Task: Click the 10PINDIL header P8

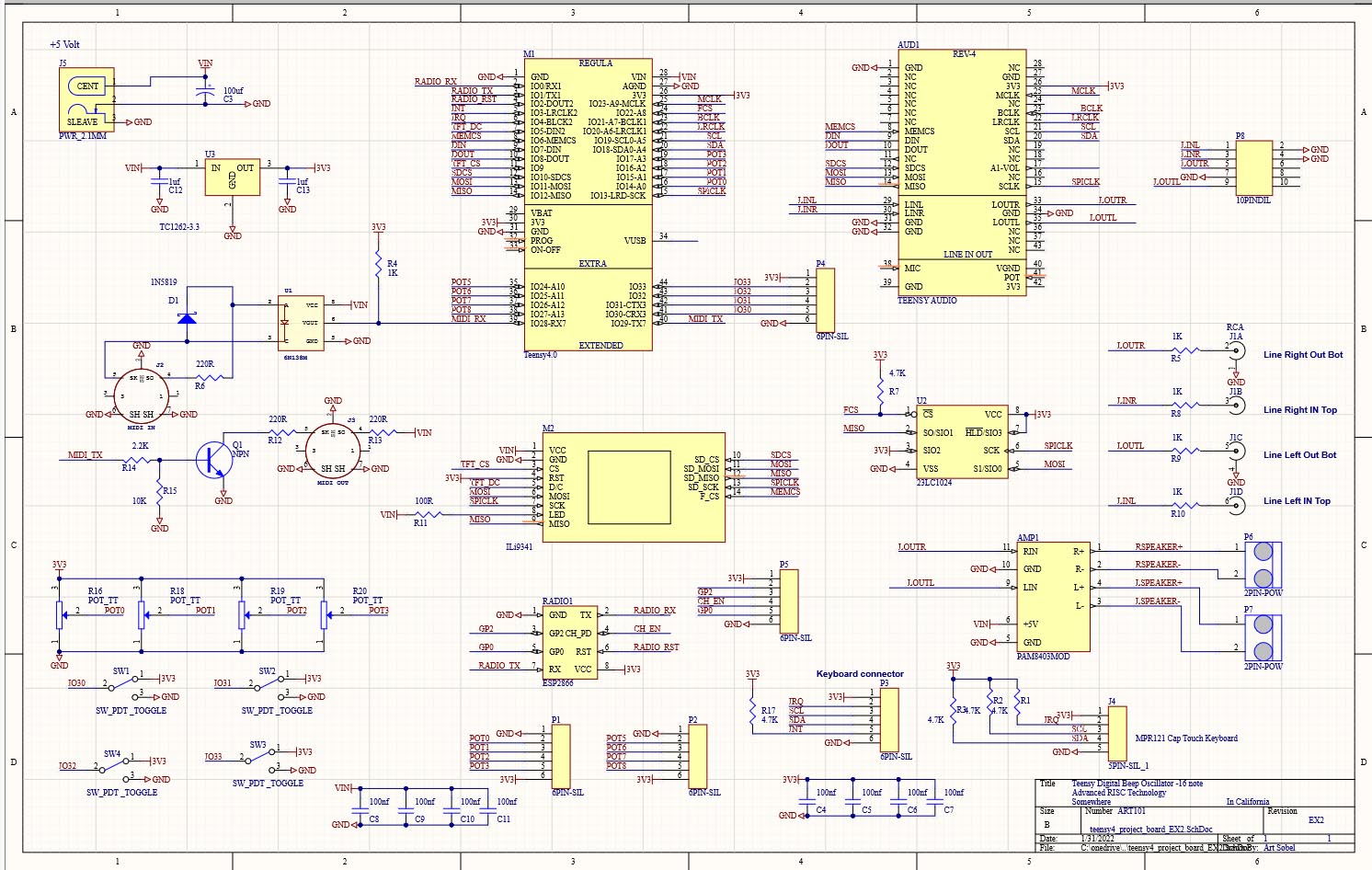Action: pos(1253,167)
